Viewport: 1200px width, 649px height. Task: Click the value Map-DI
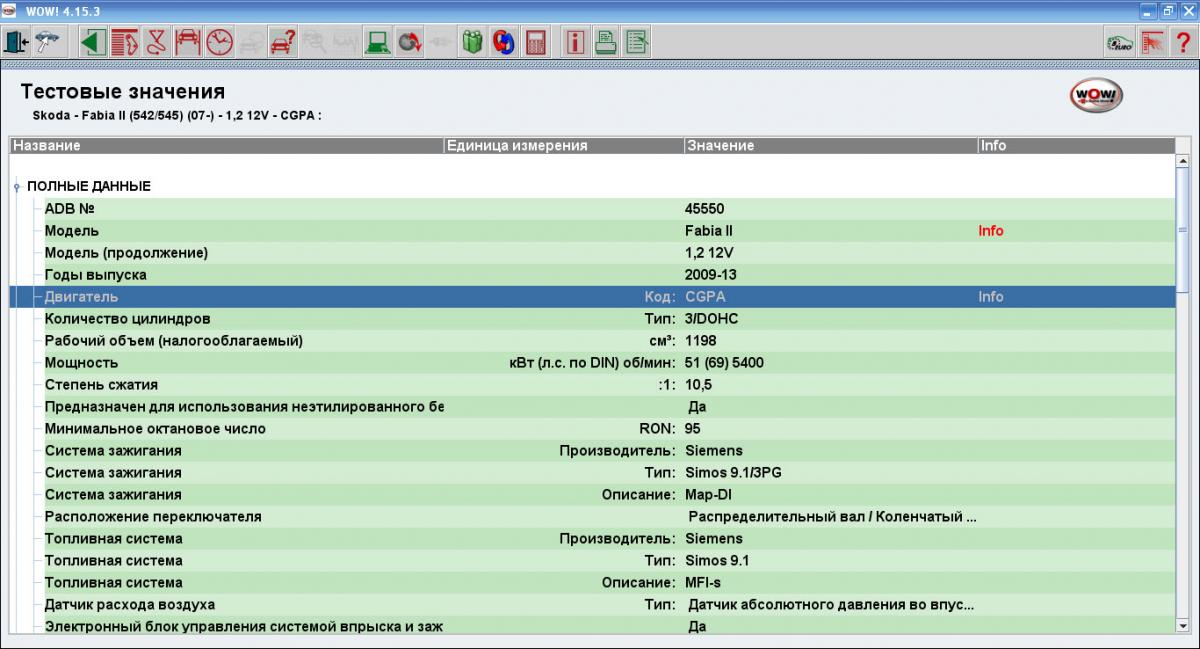(x=710, y=495)
